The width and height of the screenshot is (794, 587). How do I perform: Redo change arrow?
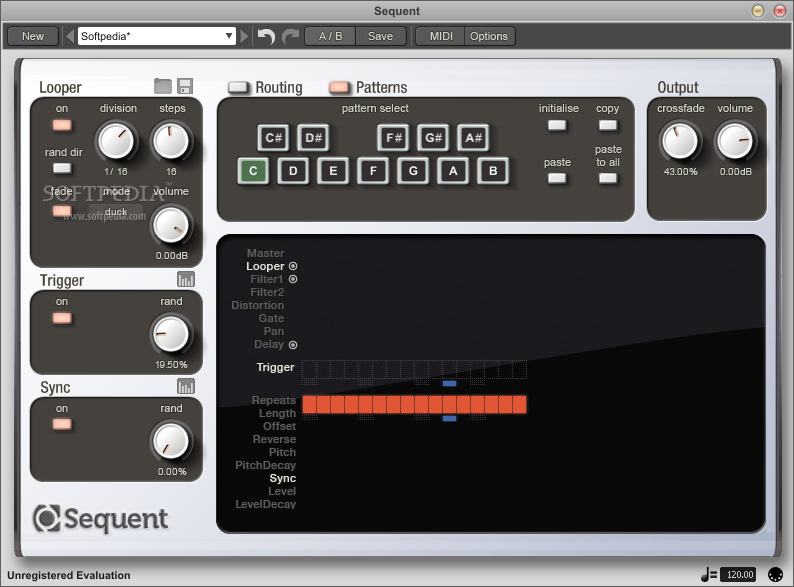(x=290, y=36)
